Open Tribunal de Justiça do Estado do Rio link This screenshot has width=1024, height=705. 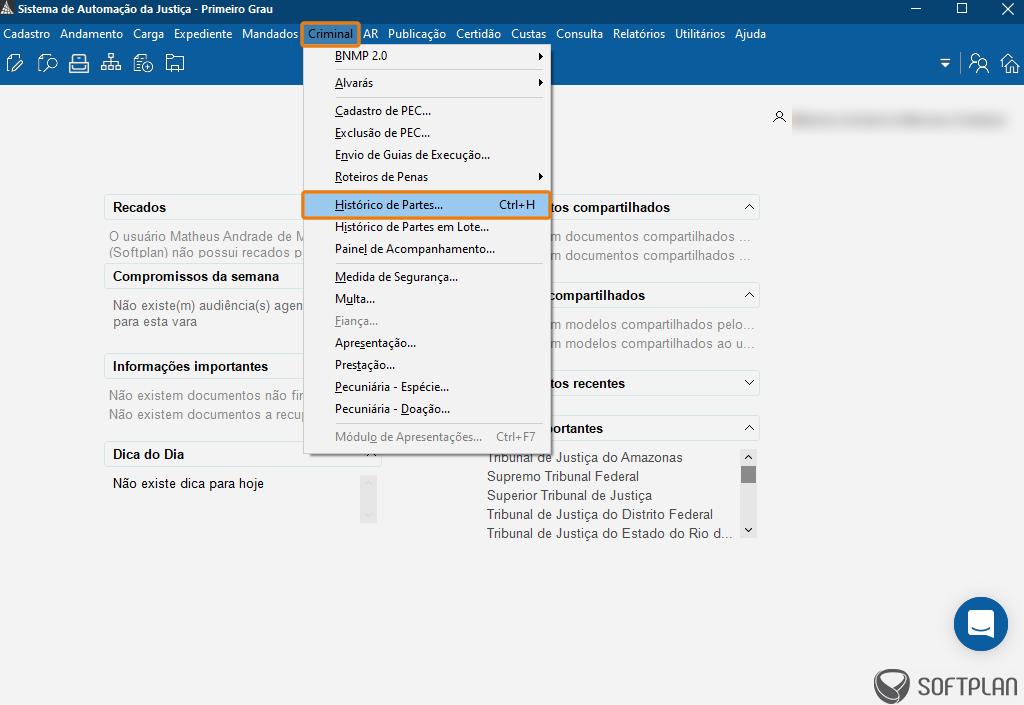(x=609, y=533)
